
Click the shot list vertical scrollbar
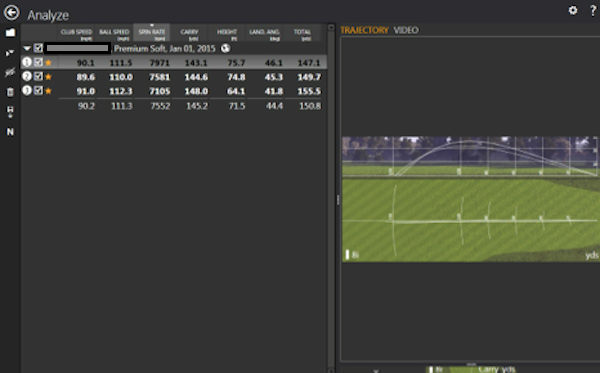tap(331, 199)
